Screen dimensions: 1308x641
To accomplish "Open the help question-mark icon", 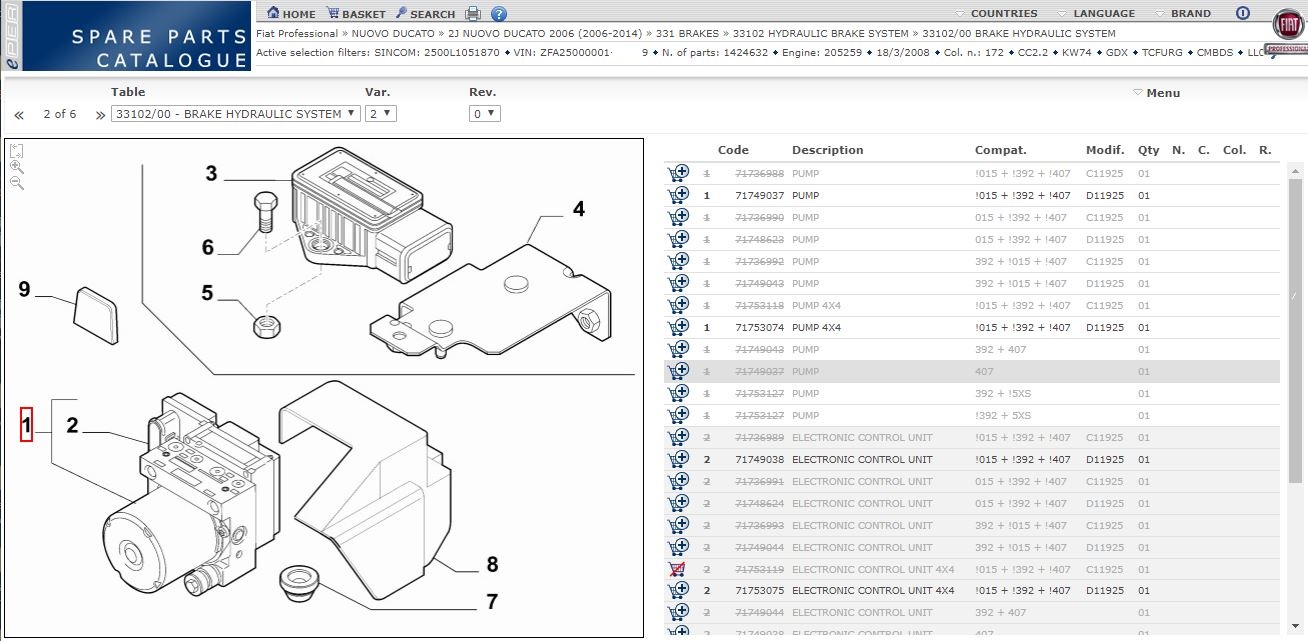I will [499, 14].
